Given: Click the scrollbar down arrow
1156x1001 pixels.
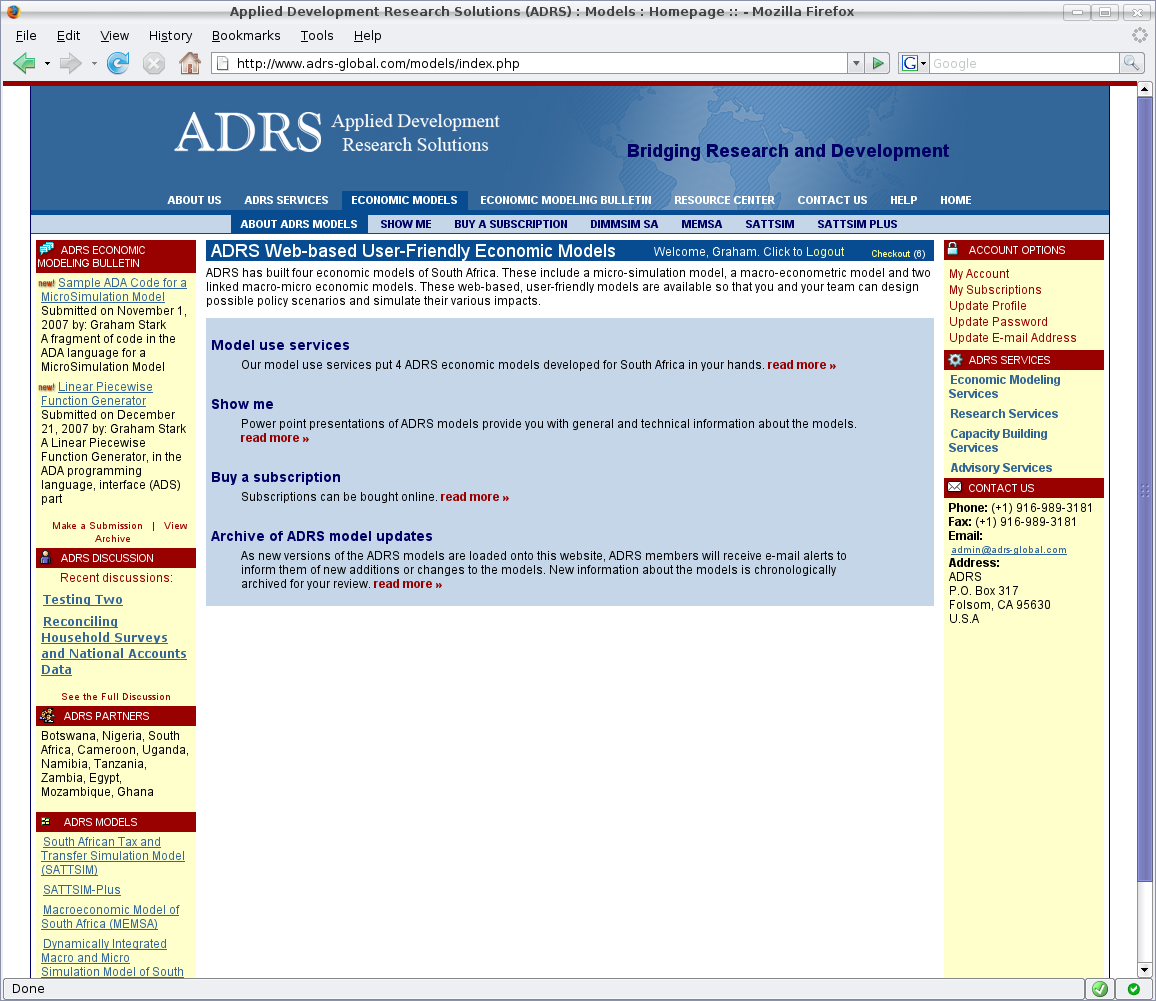Looking at the screenshot, I should pyautogui.click(x=1145, y=969).
